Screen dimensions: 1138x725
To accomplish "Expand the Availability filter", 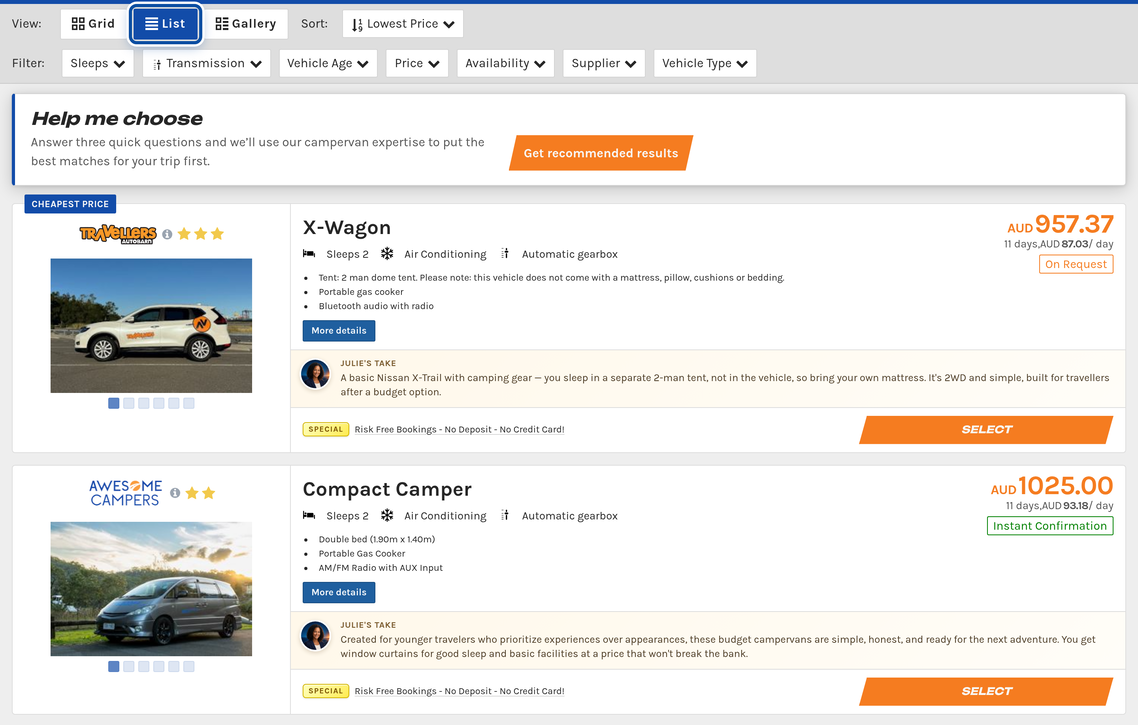I will point(505,63).
